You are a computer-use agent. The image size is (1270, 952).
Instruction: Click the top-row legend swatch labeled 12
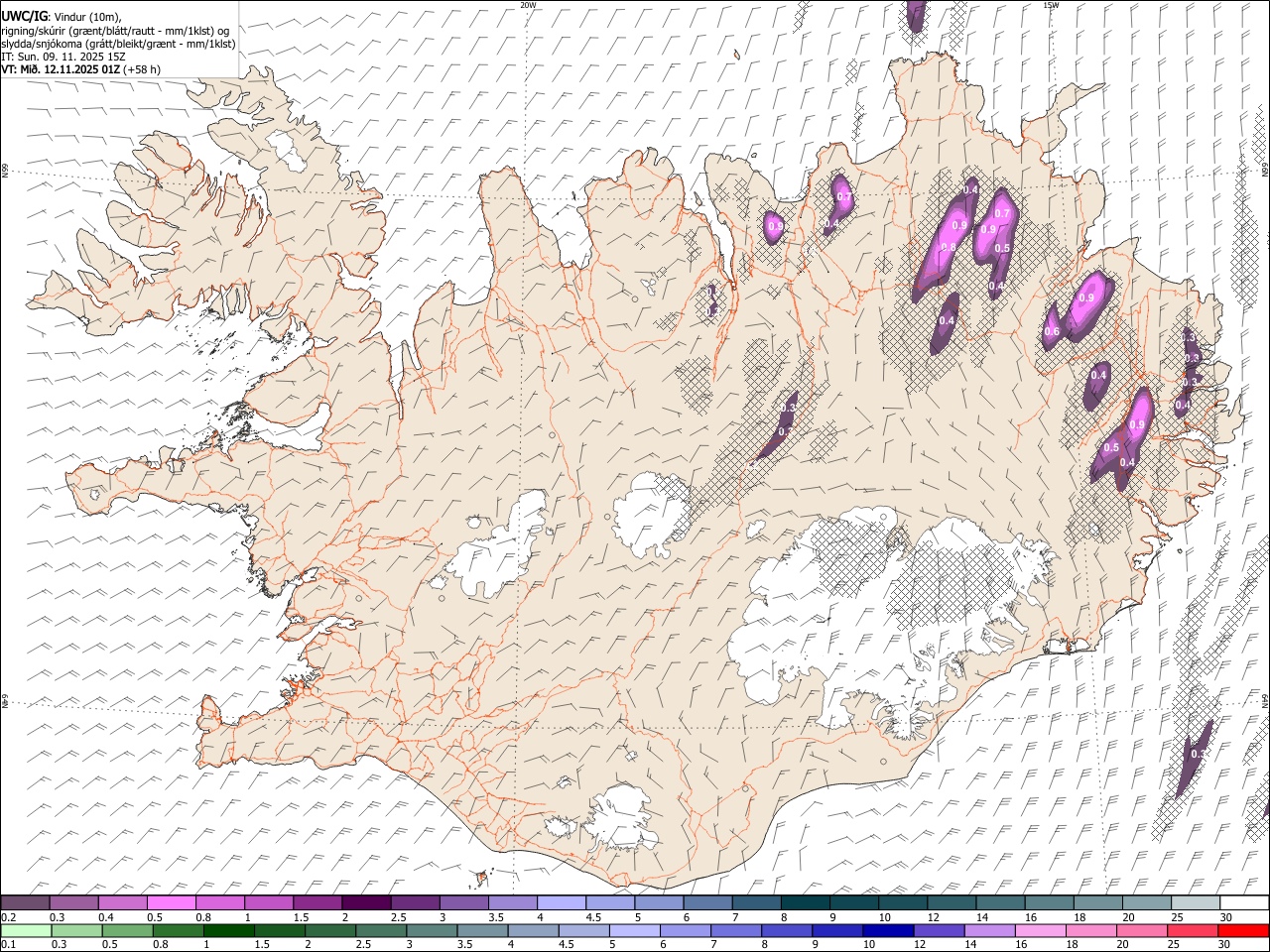pyautogui.click(x=951, y=903)
